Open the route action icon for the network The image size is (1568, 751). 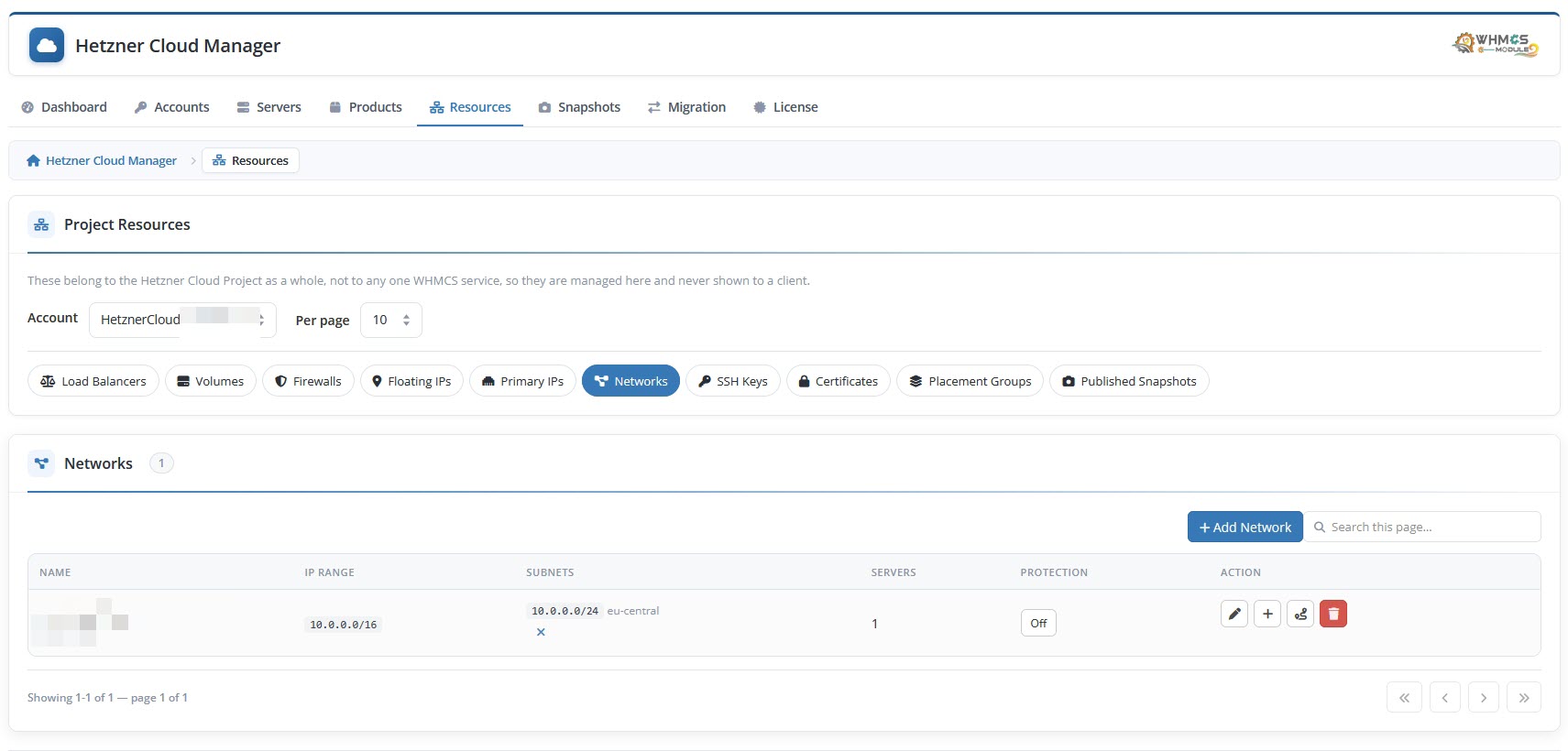coord(1300,614)
